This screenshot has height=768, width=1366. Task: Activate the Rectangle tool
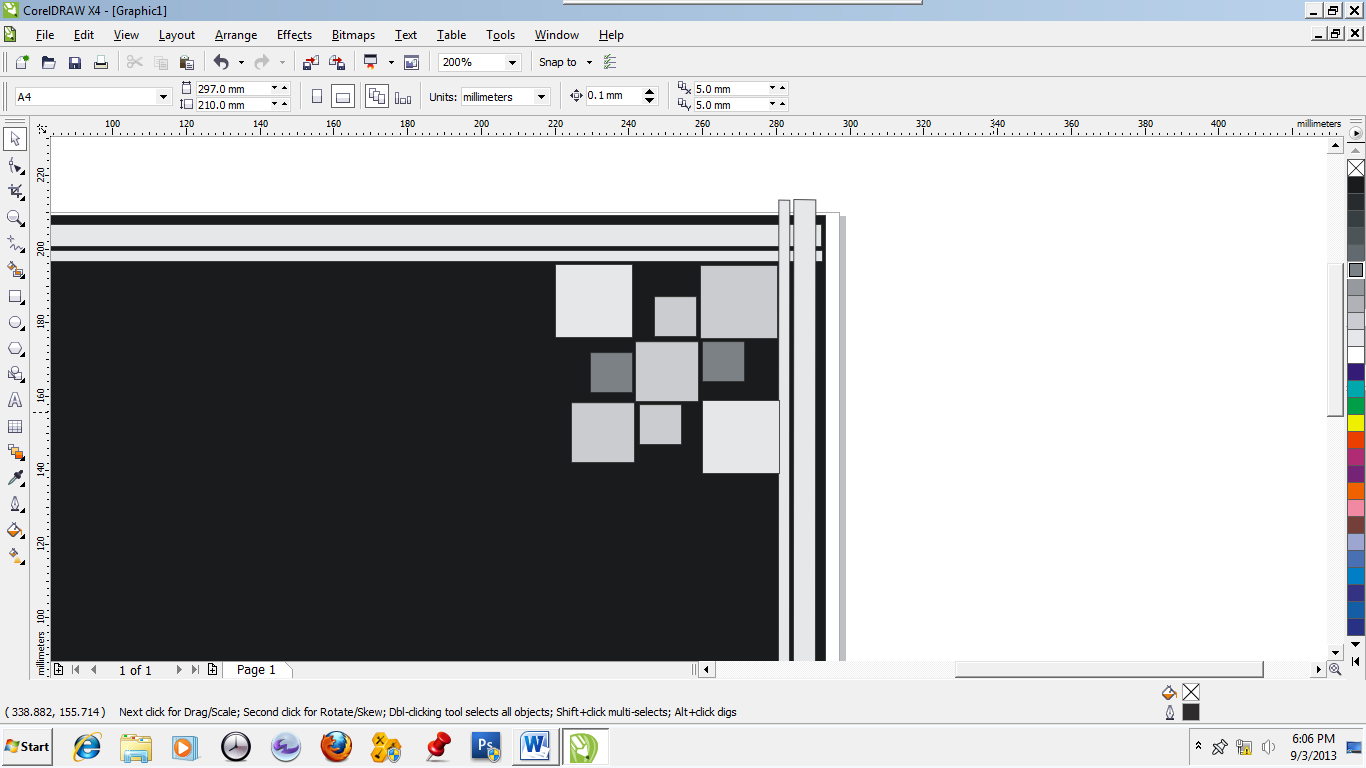pos(15,296)
